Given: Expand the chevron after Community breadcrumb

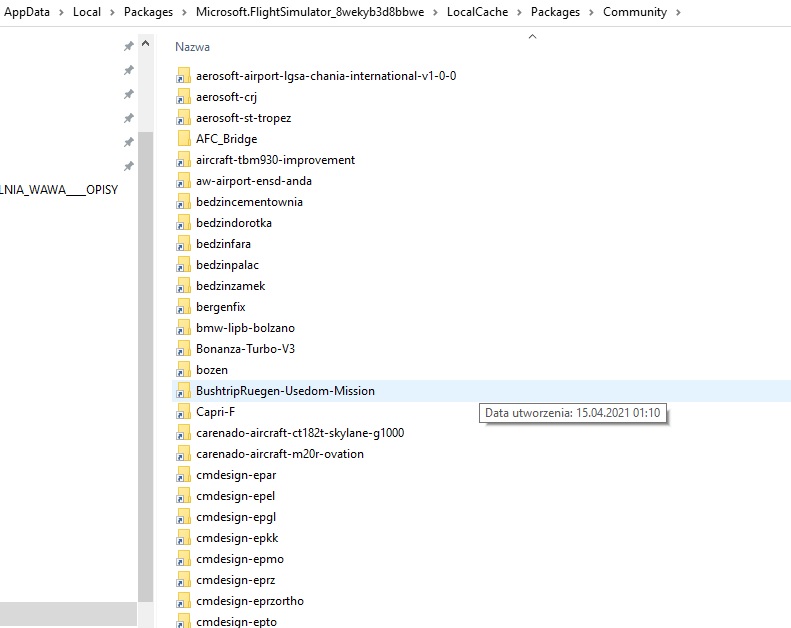Looking at the screenshot, I should (679, 13).
